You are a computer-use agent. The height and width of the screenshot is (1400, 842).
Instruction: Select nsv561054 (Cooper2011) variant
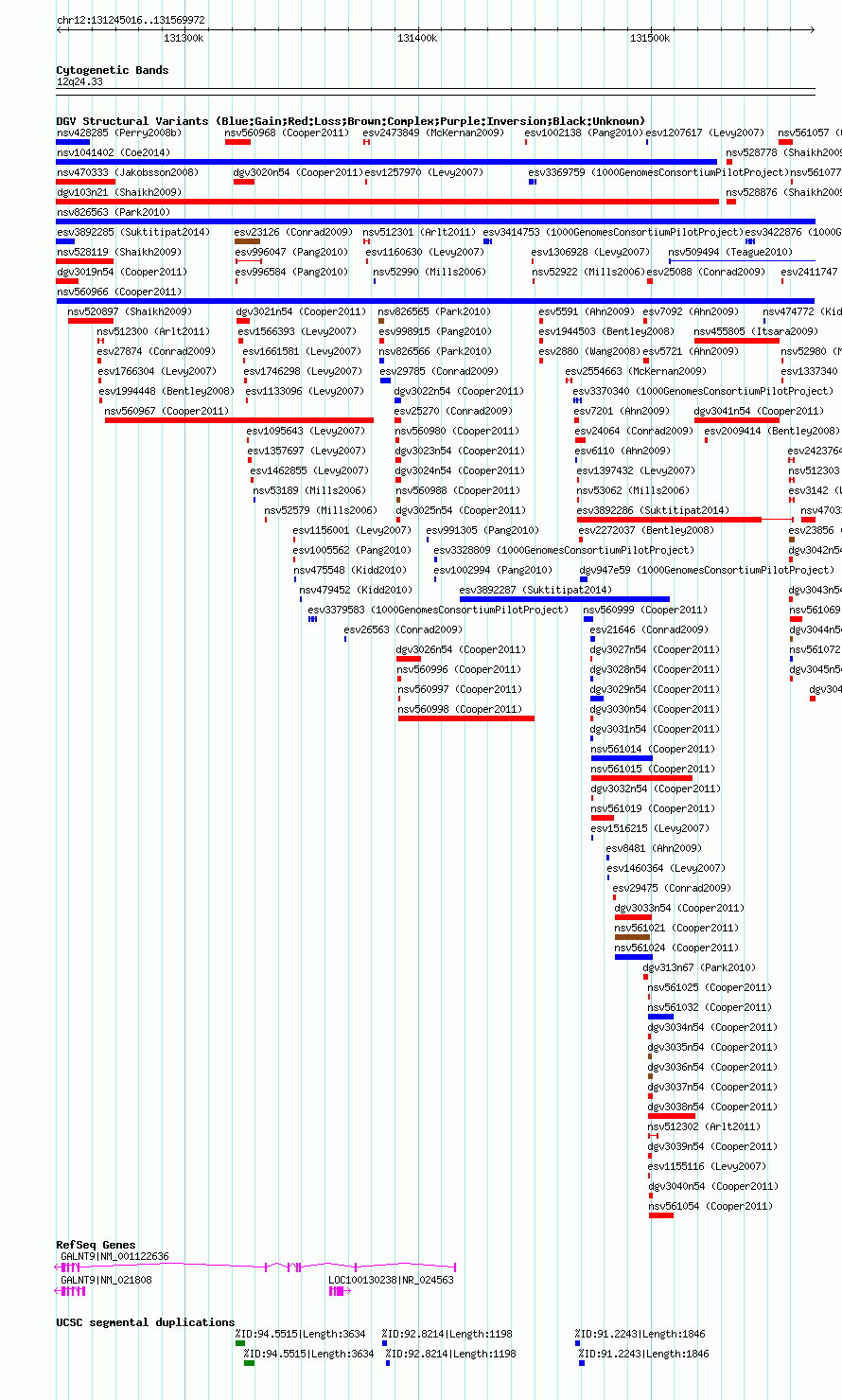[710, 1207]
